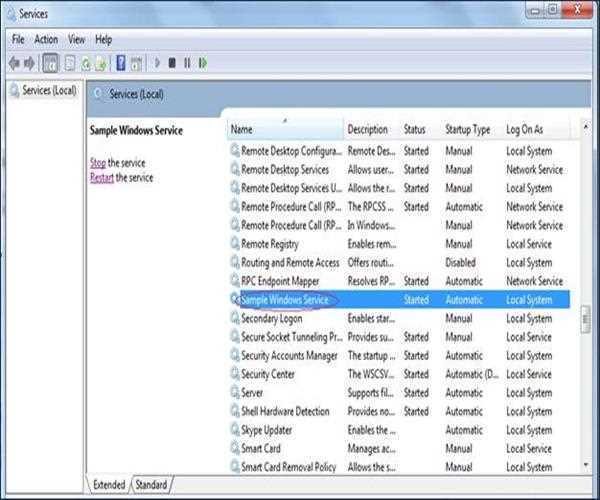600x500 pixels.
Task: Click the Refresh toolbar icon
Action: tap(86, 64)
